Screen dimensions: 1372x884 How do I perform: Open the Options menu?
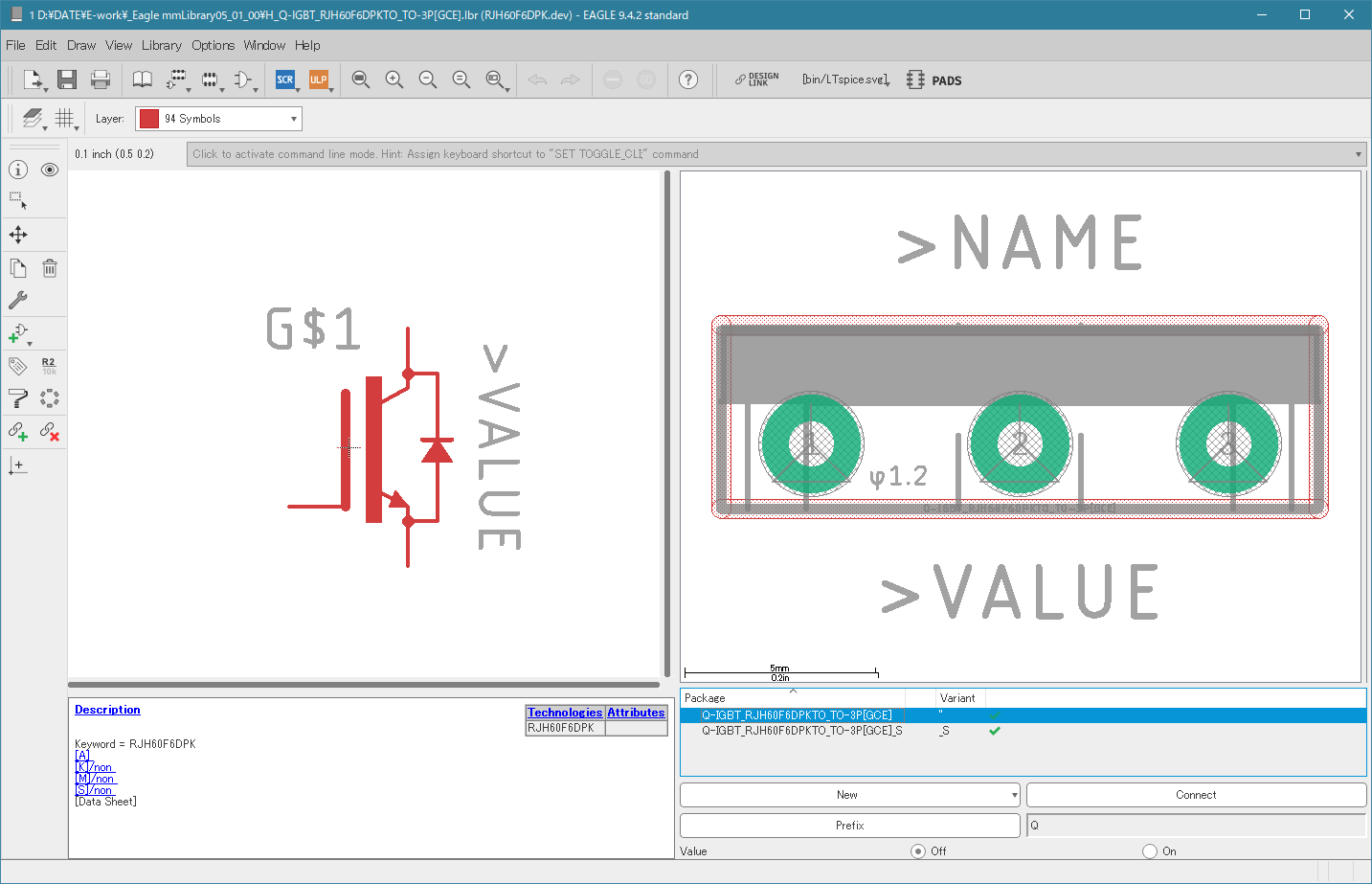click(213, 45)
